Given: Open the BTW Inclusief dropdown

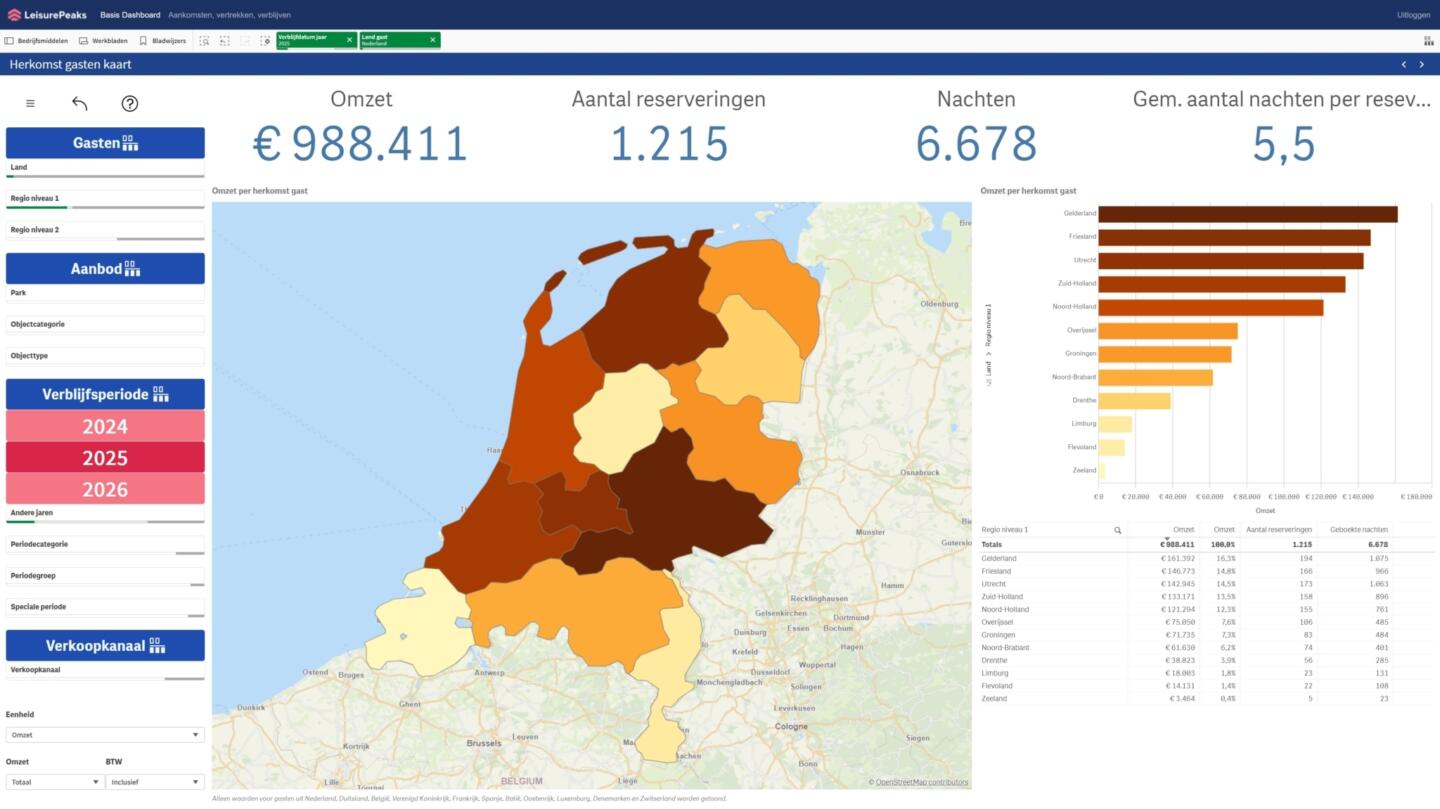Looking at the screenshot, I should coord(154,782).
